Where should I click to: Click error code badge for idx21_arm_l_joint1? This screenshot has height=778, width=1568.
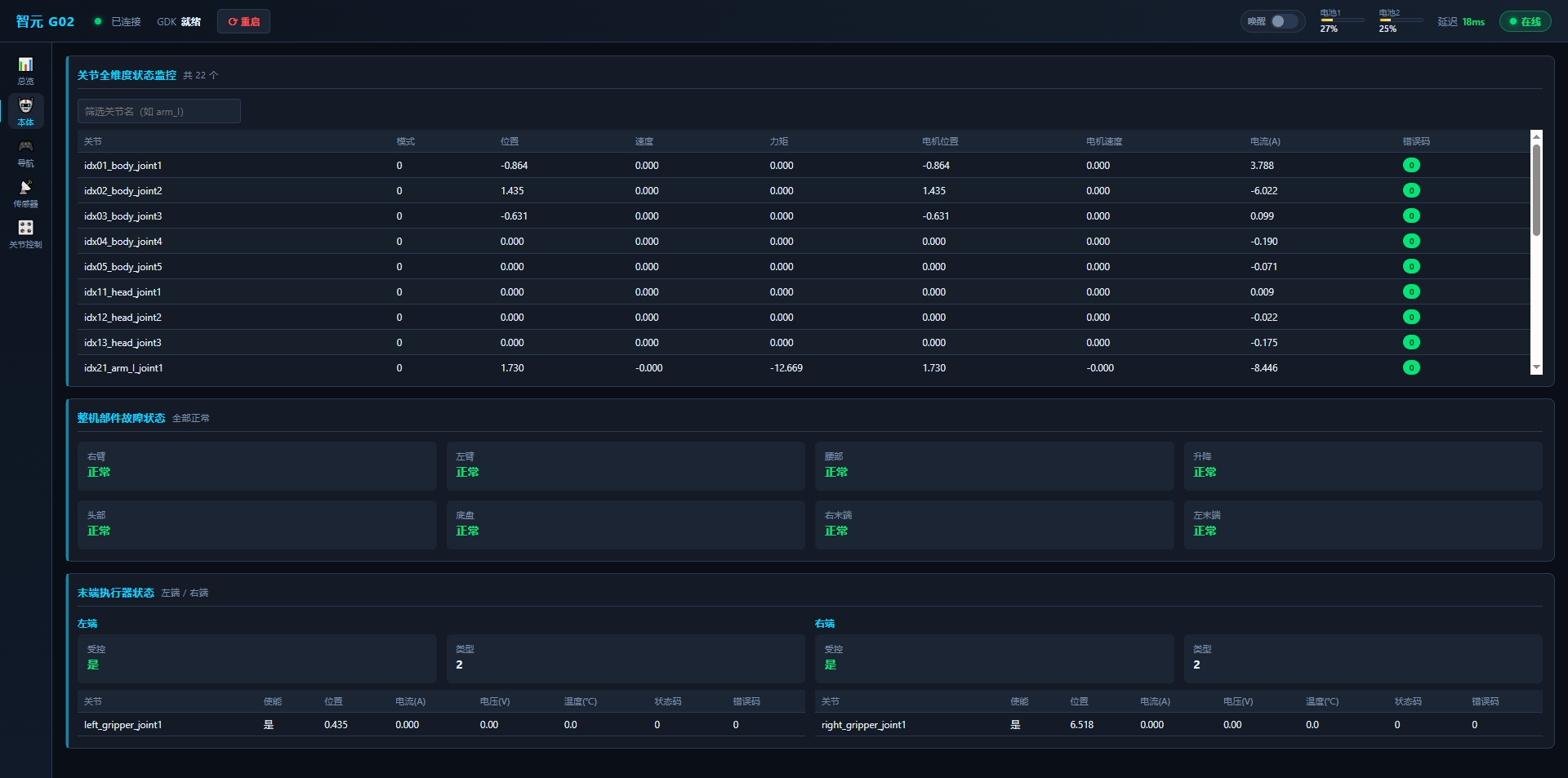tap(1411, 367)
